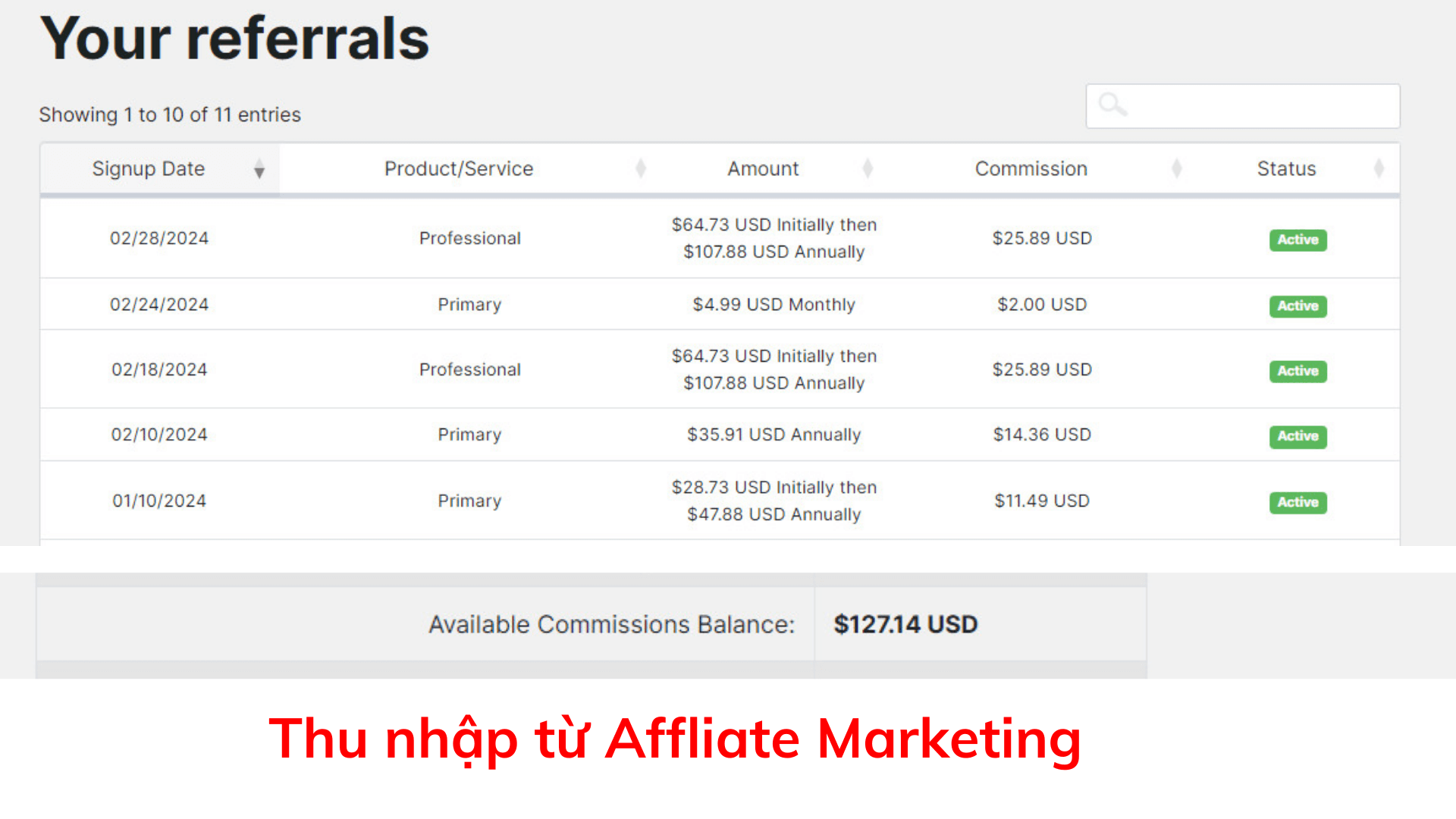Click the Commission column header text
Screen dimensions: 1456x819
tap(1031, 168)
